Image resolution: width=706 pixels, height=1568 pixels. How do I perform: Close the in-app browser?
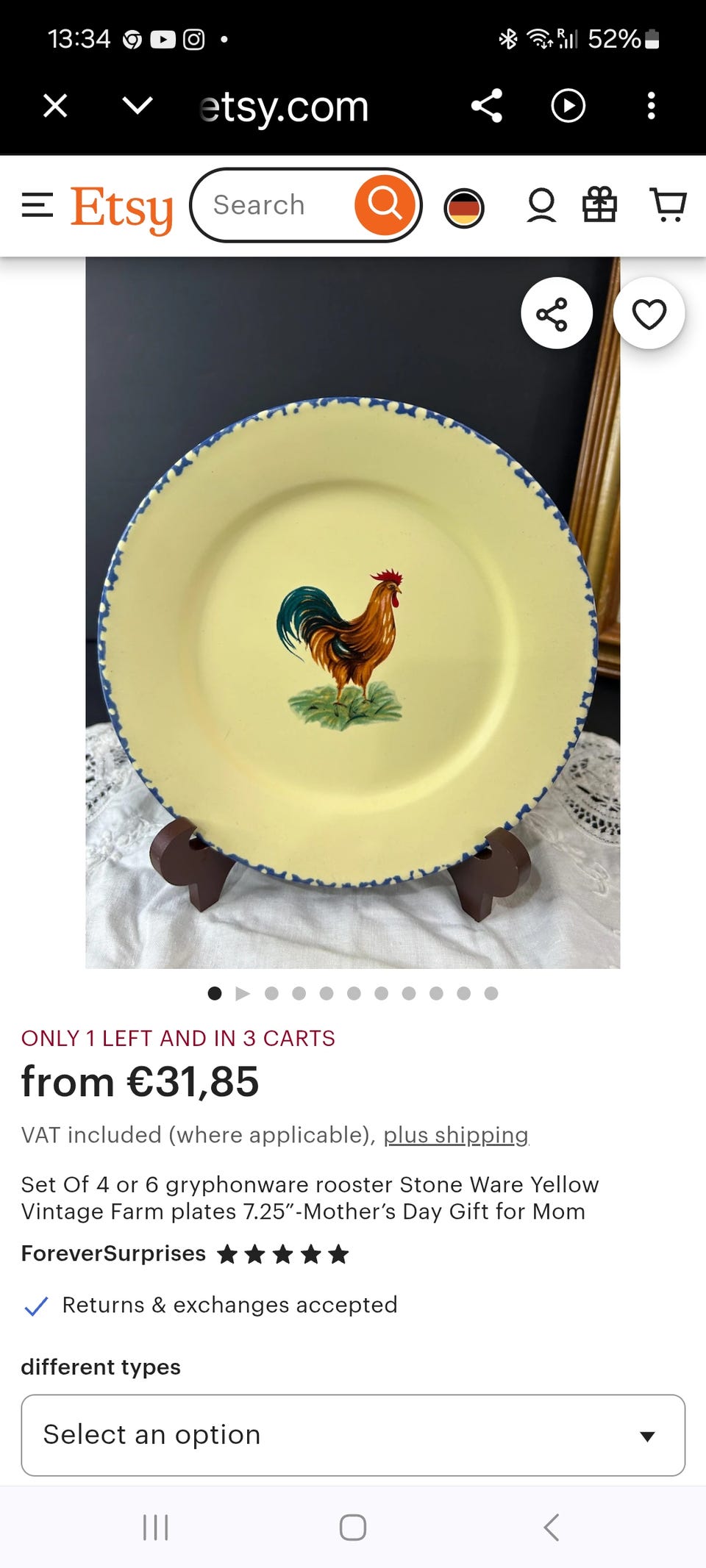(55, 106)
